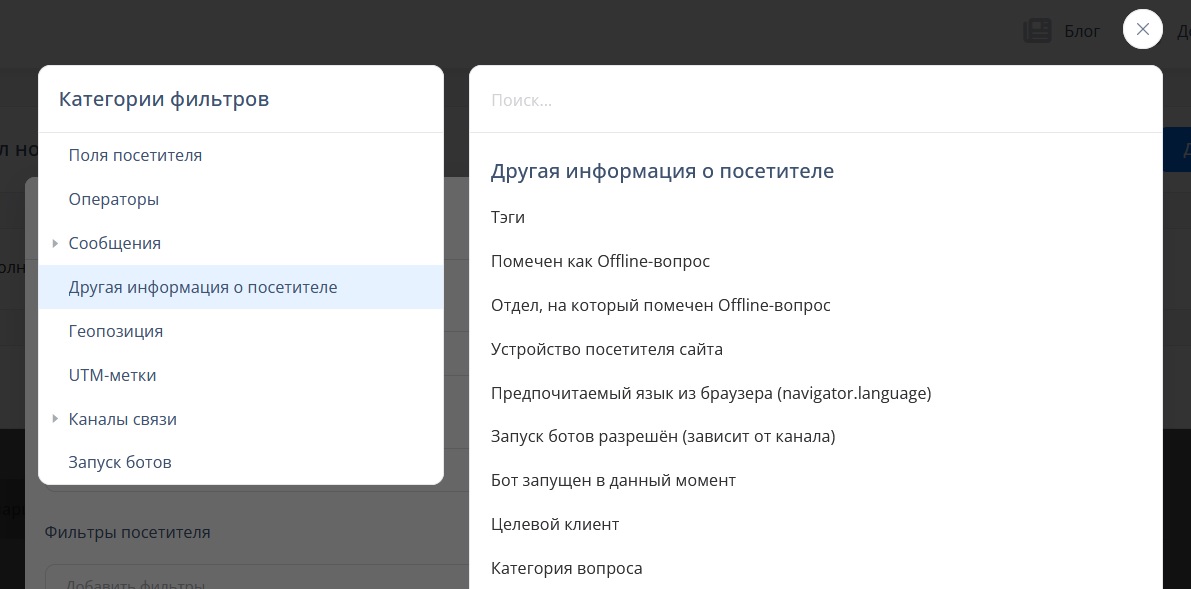Select Поля посетителя category
The width and height of the screenshot is (1191, 589).
241,155
